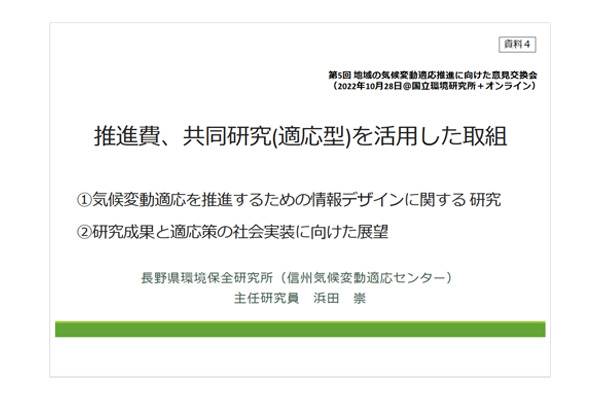
Task: Select the 推進費 word in the title
Action: point(127,136)
